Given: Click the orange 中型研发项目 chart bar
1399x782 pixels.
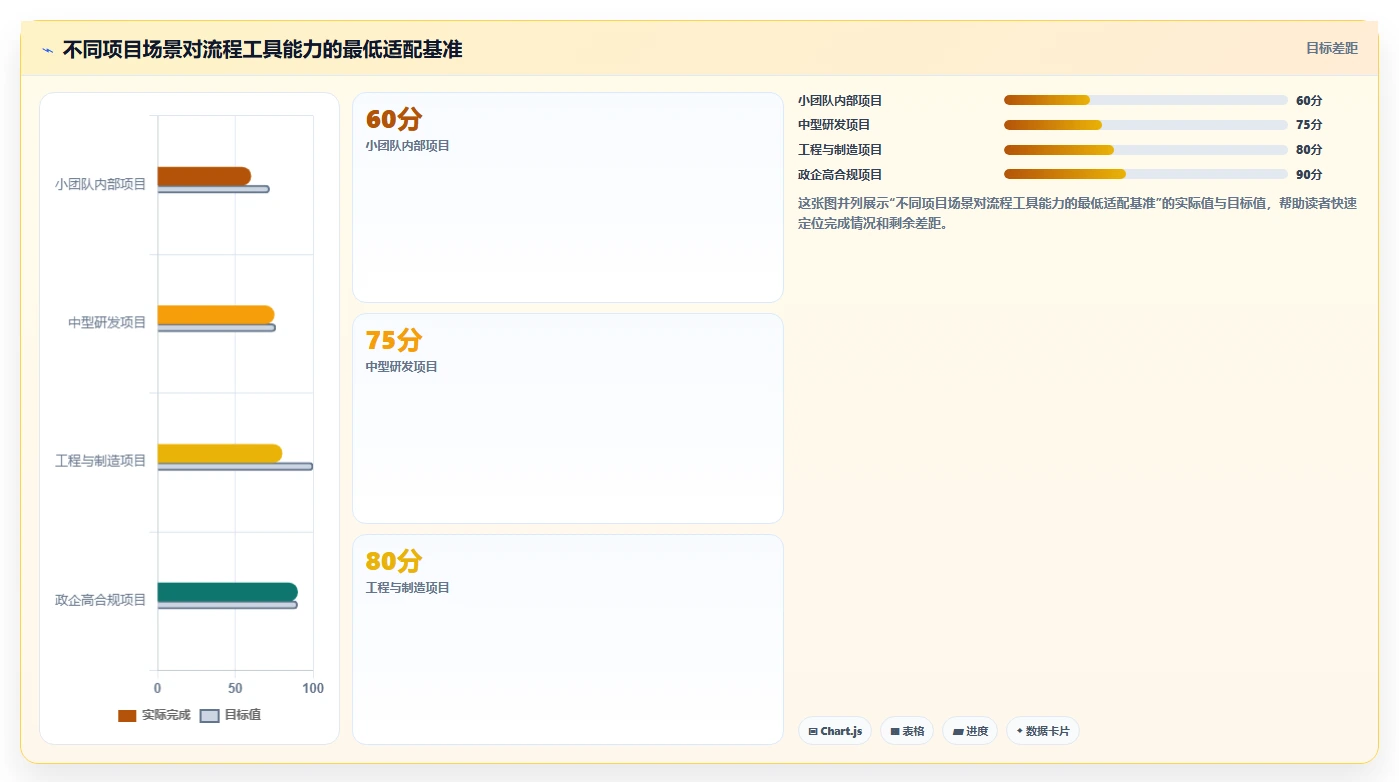Looking at the screenshot, I should pyautogui.click(x=216, y=314).
